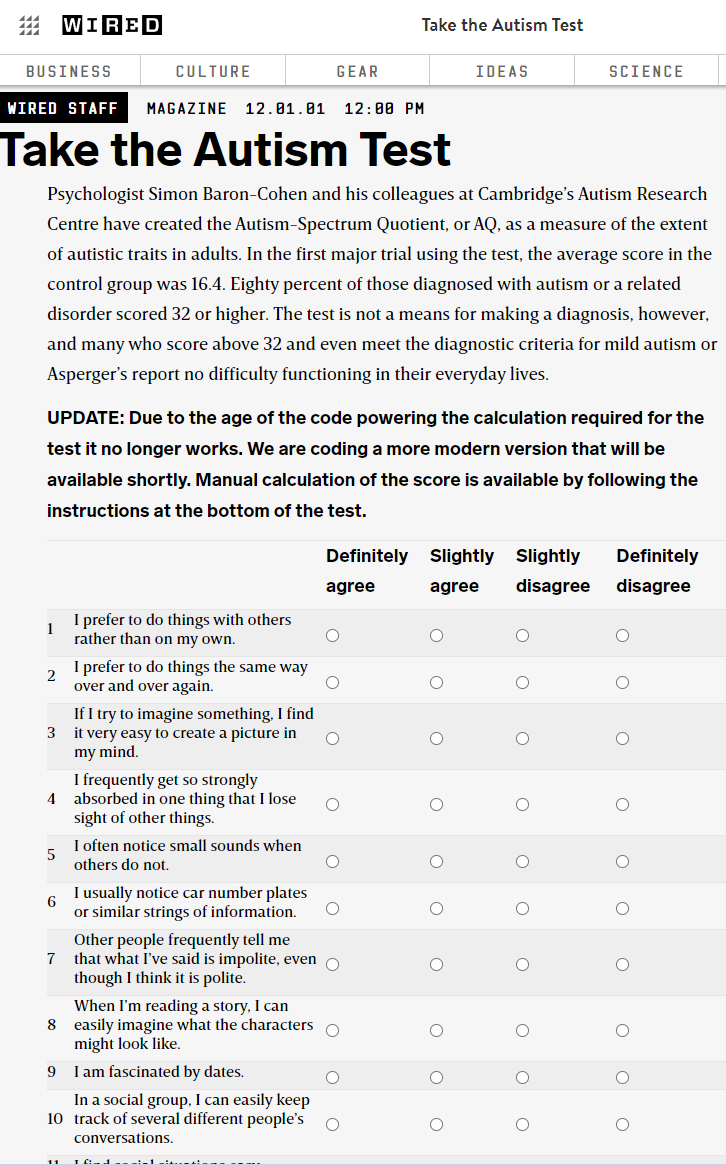The width and height of the screenshot is (726, 1165).
Task: Open the grid menu icon
Action: click(x=30, y=26)
